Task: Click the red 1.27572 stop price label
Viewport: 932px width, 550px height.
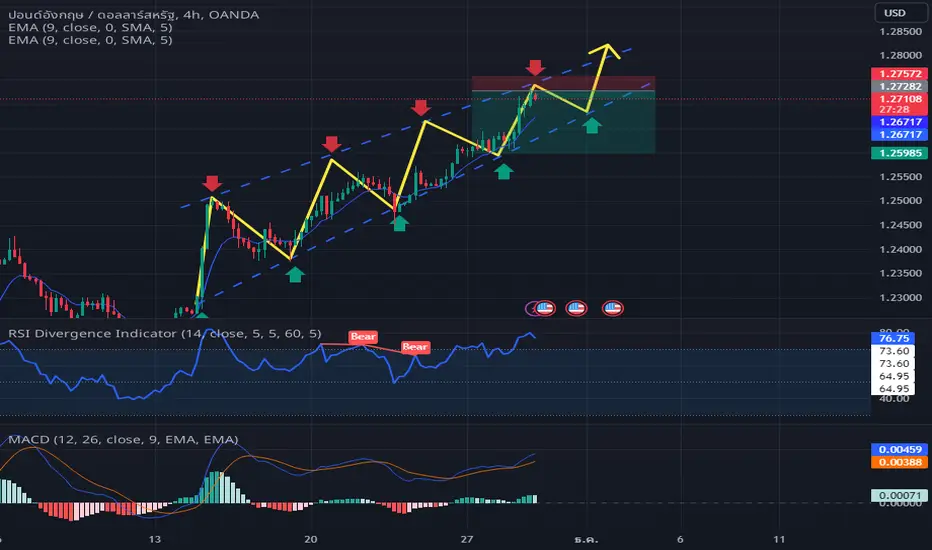Action: 899,74
